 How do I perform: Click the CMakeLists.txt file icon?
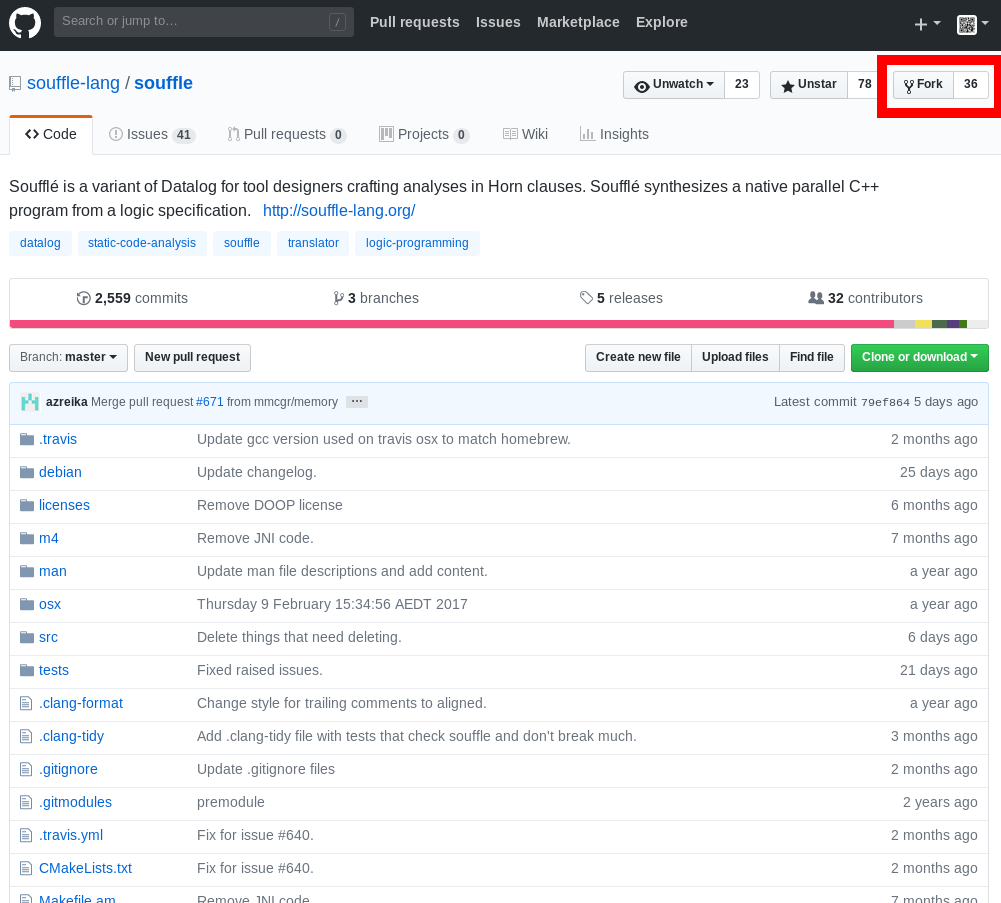pyautogui.click(x=26, y=868)
